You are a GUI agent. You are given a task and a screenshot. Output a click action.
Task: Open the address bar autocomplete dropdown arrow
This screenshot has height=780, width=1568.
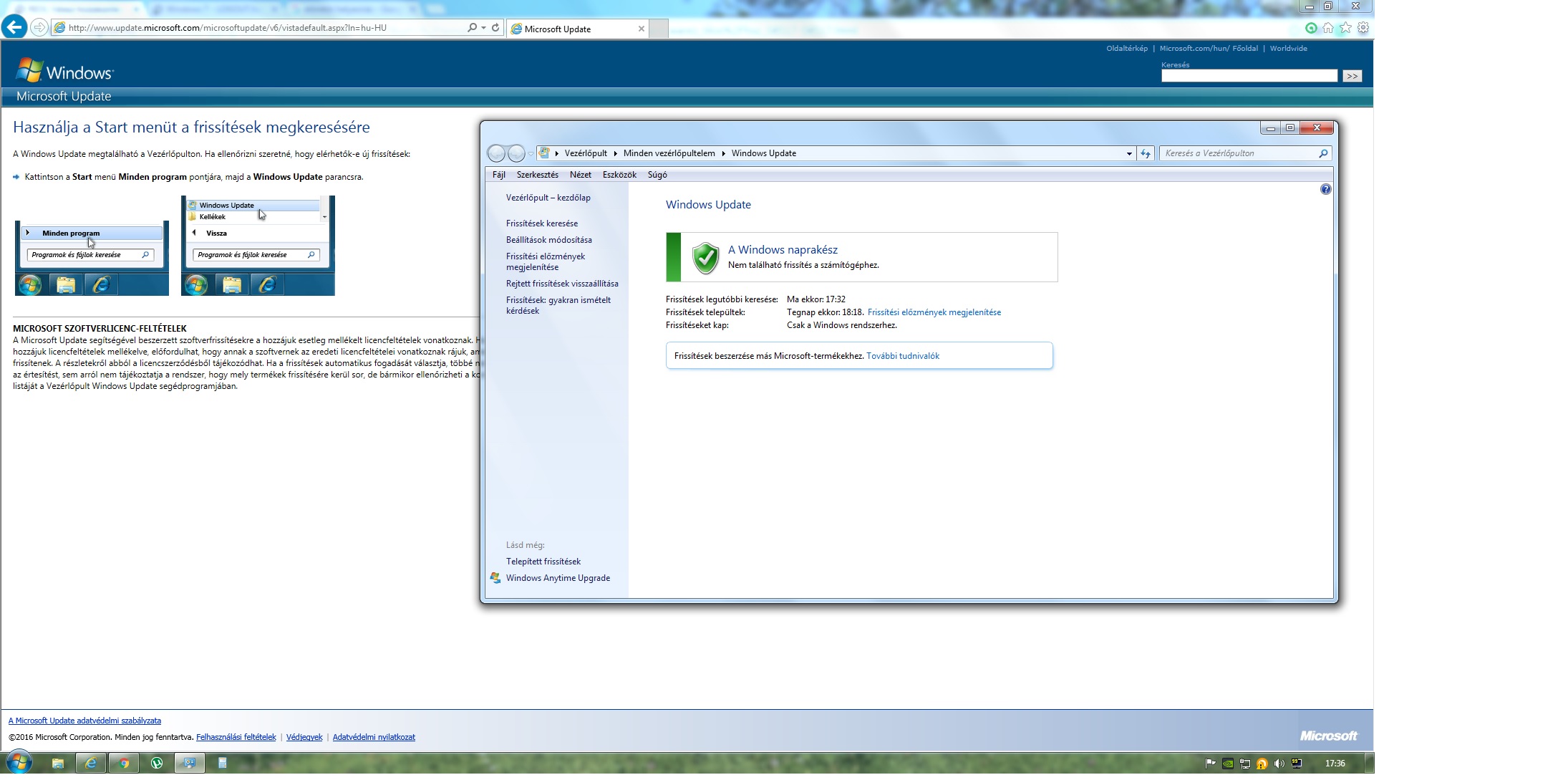484,28
